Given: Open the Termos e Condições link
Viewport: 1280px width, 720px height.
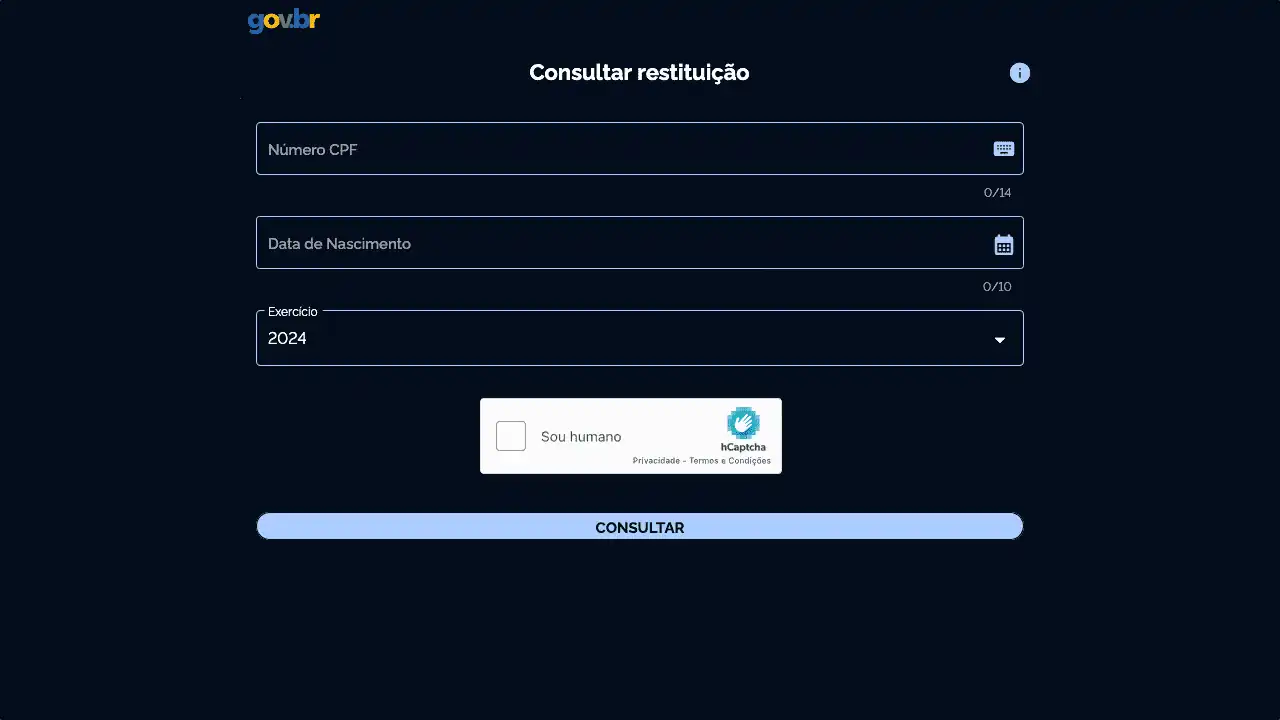Looking at the screenshot, I should coord(730,461).
